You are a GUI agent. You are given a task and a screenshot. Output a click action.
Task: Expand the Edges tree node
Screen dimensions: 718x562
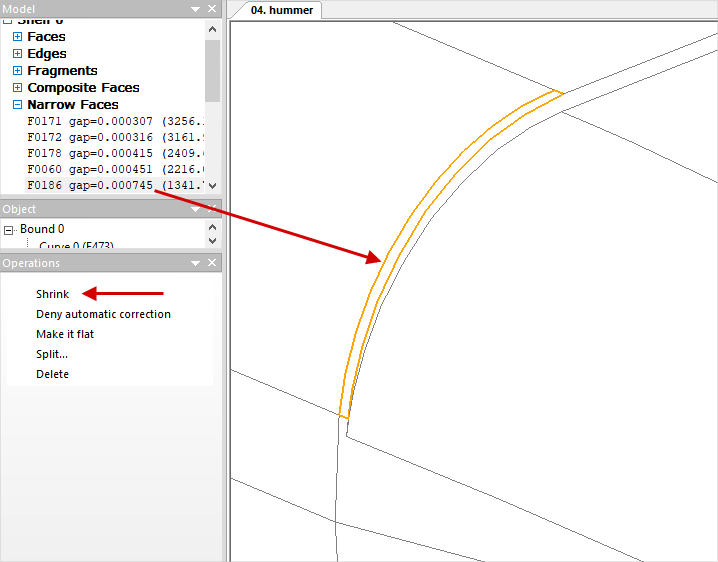17,54
